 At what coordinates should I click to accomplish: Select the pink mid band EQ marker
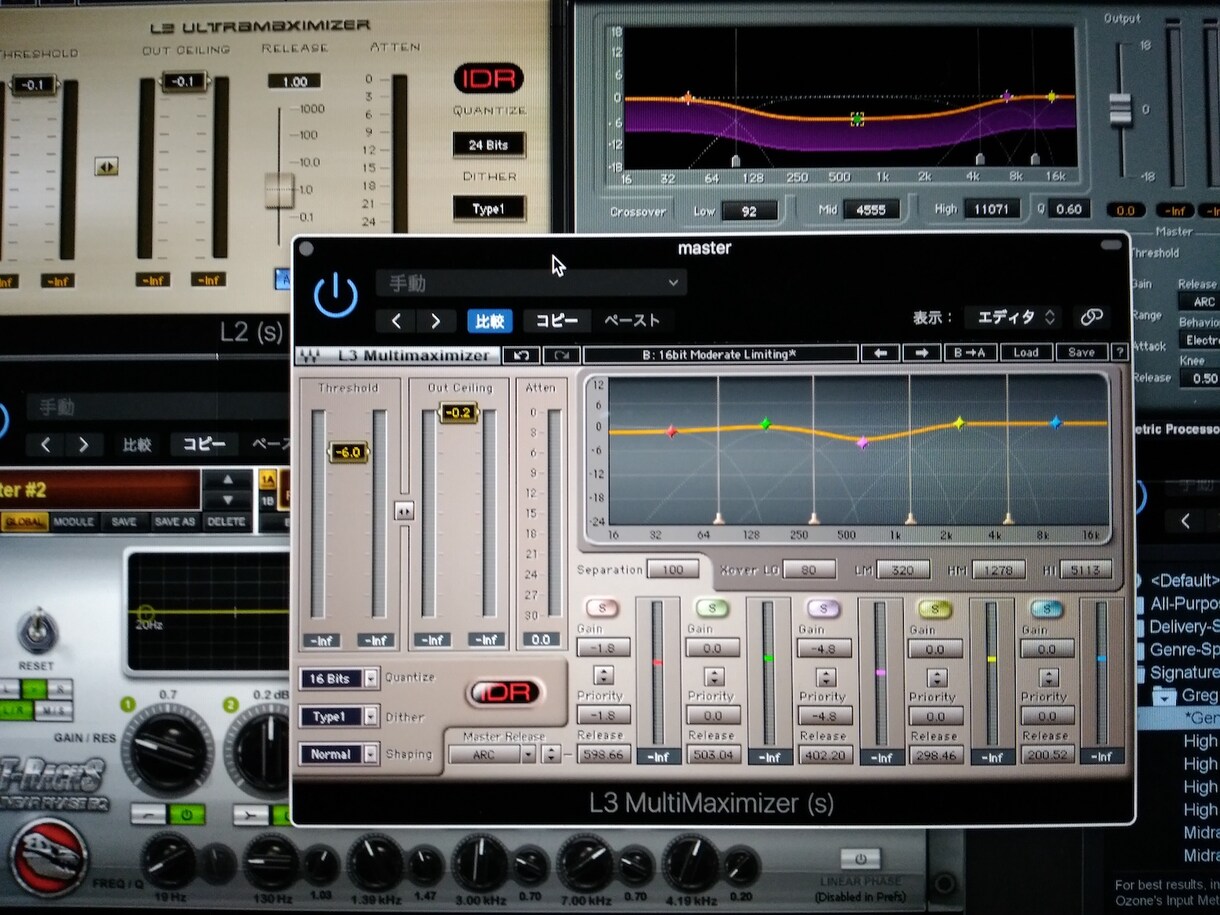(862, 441)
